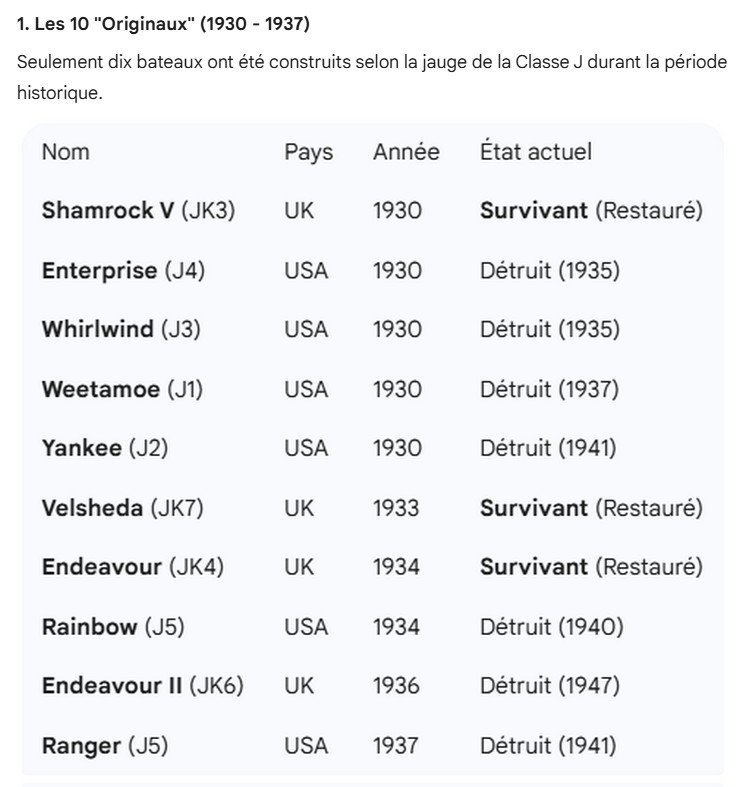
Task: Select the Endeavour (JK4) name cell
Action: pos(132,567)
